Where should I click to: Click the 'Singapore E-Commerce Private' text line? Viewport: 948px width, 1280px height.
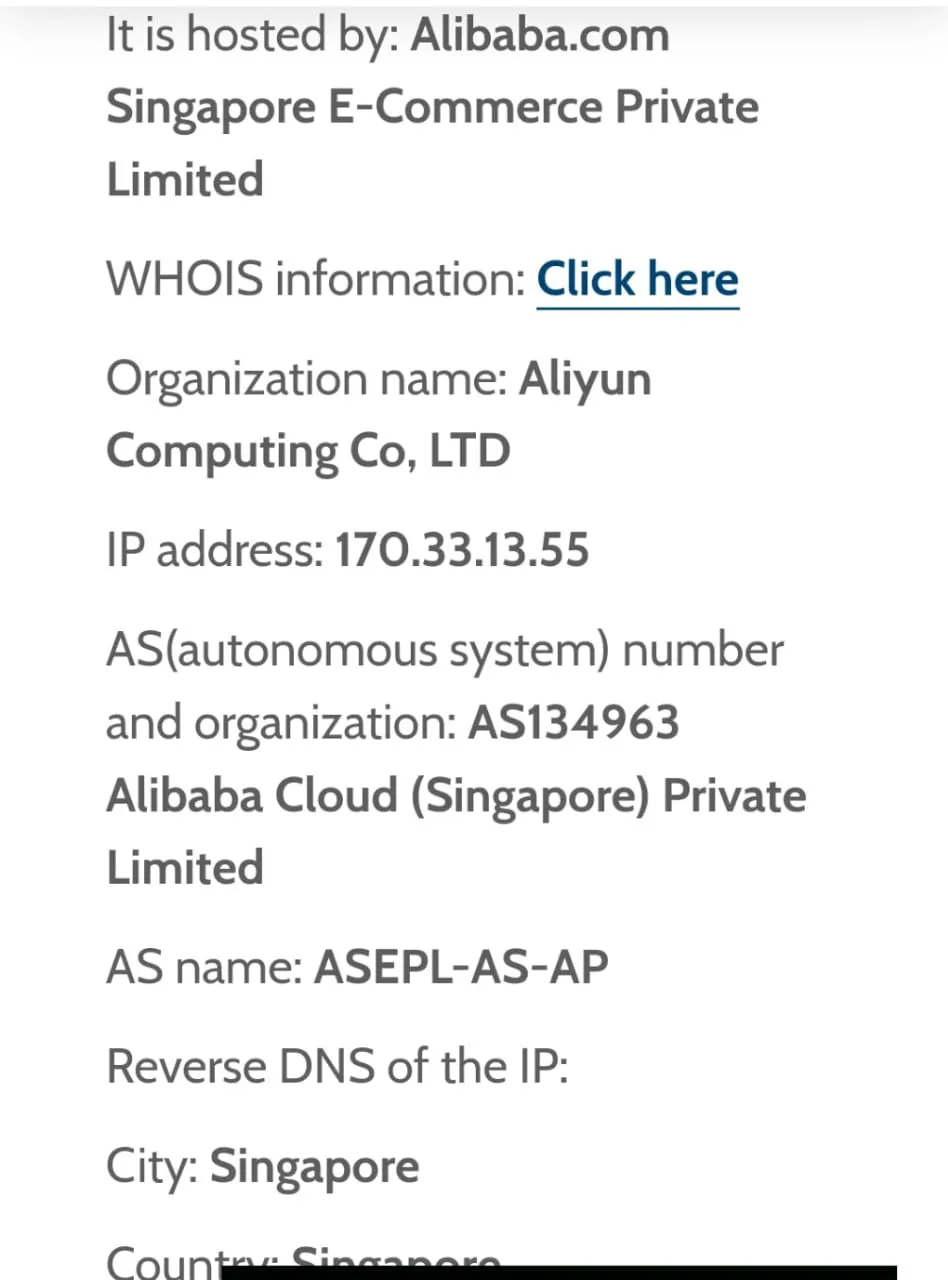point(432,107)
